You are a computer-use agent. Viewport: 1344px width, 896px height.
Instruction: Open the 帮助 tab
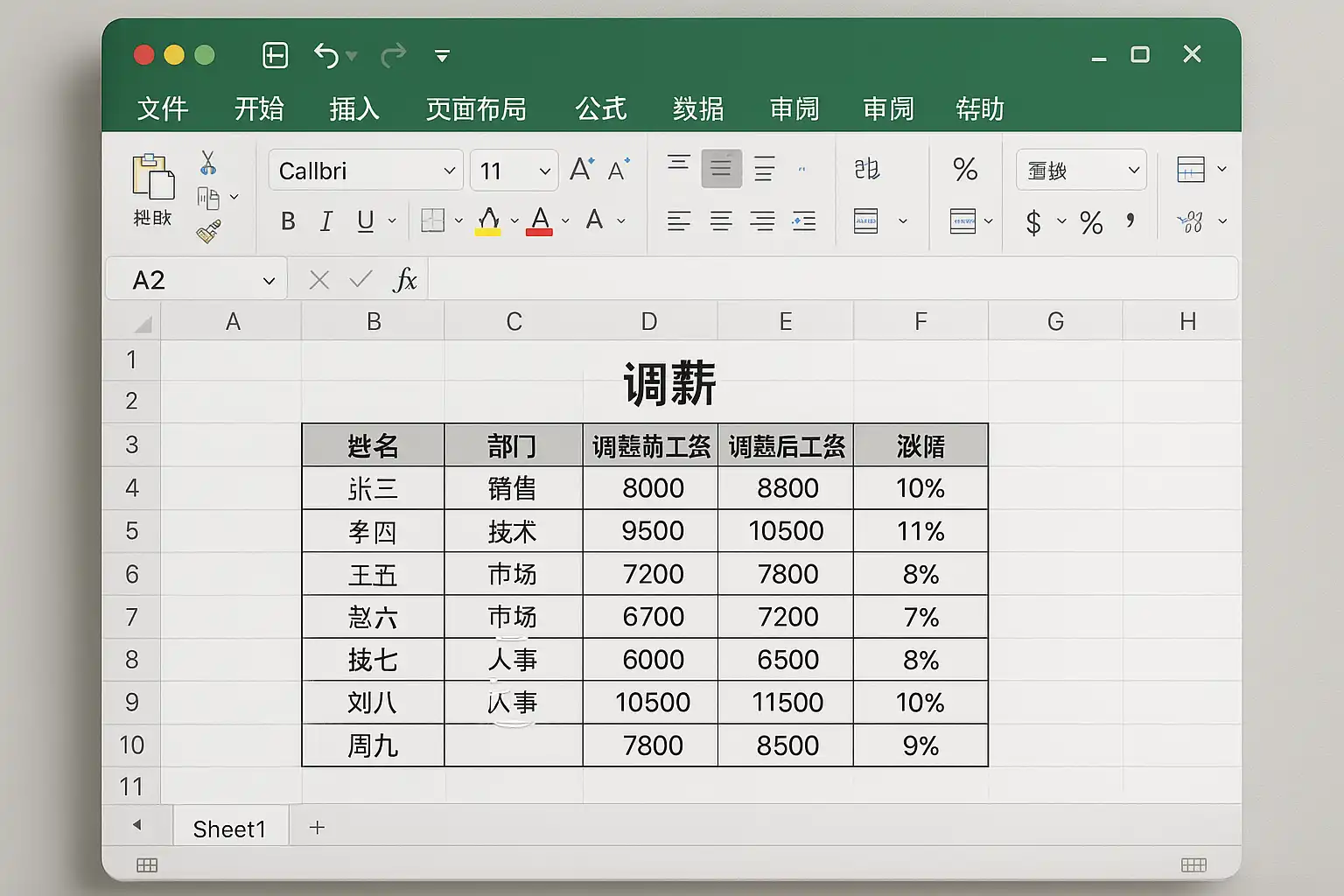click(x=980, y=108)
